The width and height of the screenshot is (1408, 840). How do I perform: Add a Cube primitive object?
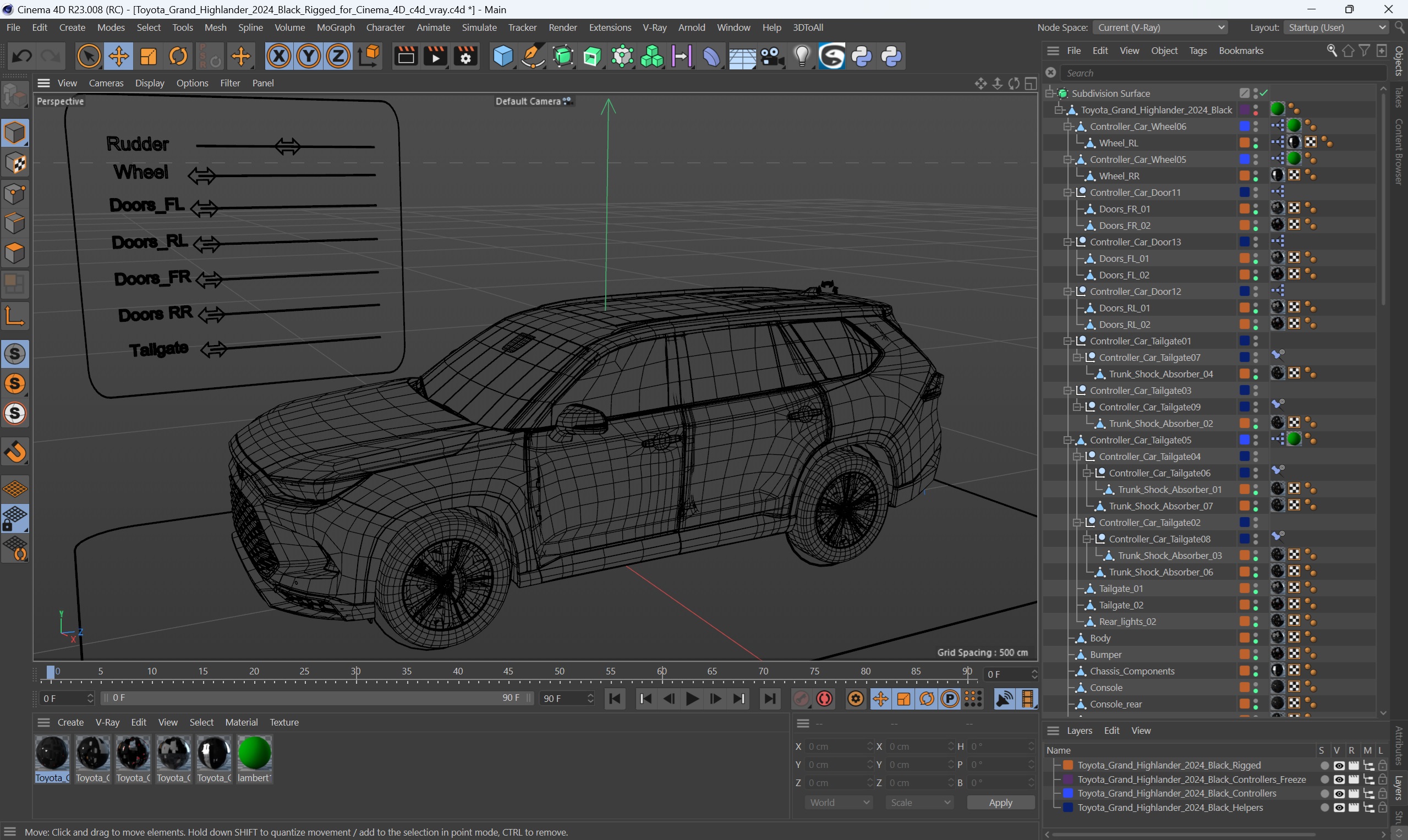tap(502, 56)
